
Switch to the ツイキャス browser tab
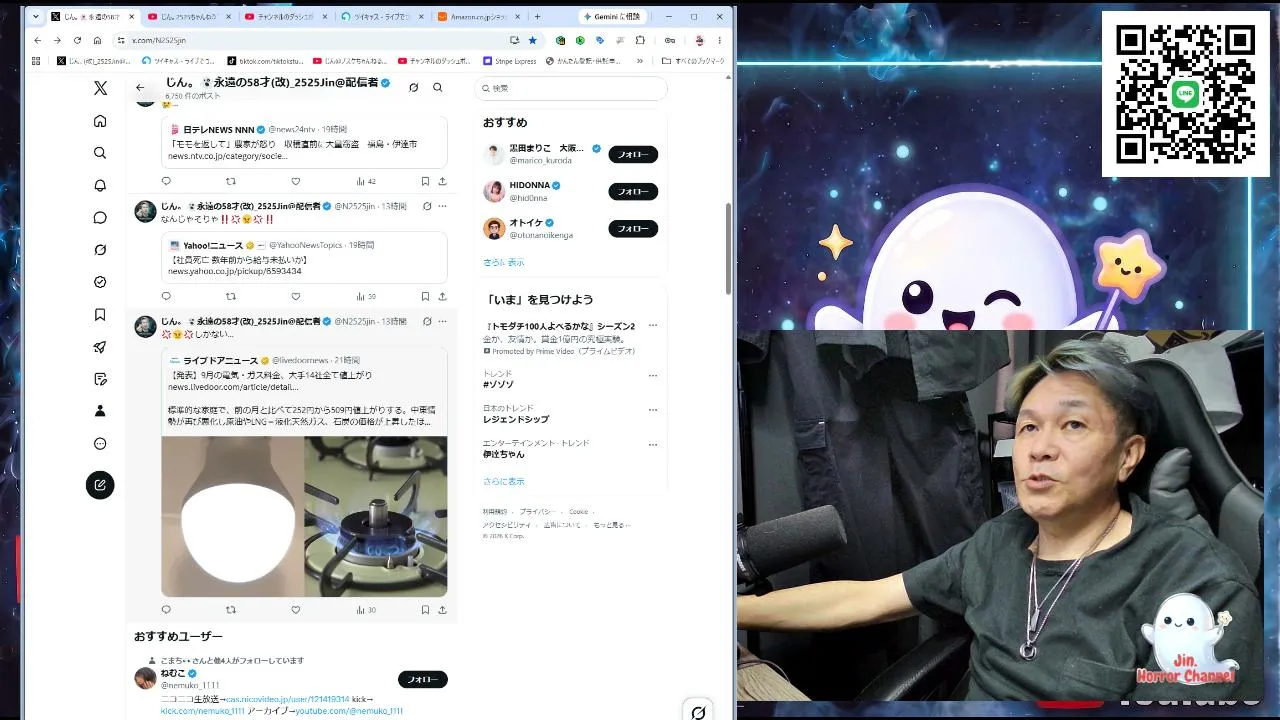pyautogui.click(x=382, y=17)
